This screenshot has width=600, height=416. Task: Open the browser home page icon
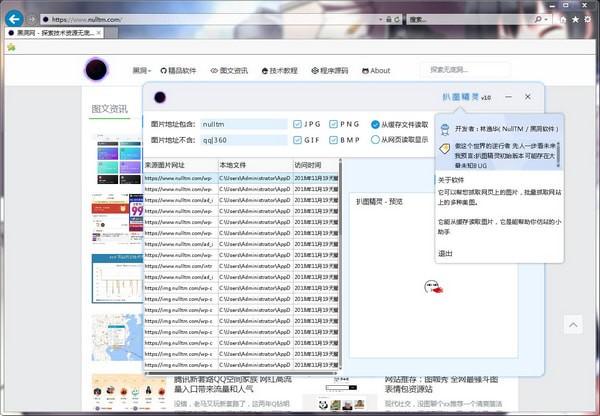563,19
